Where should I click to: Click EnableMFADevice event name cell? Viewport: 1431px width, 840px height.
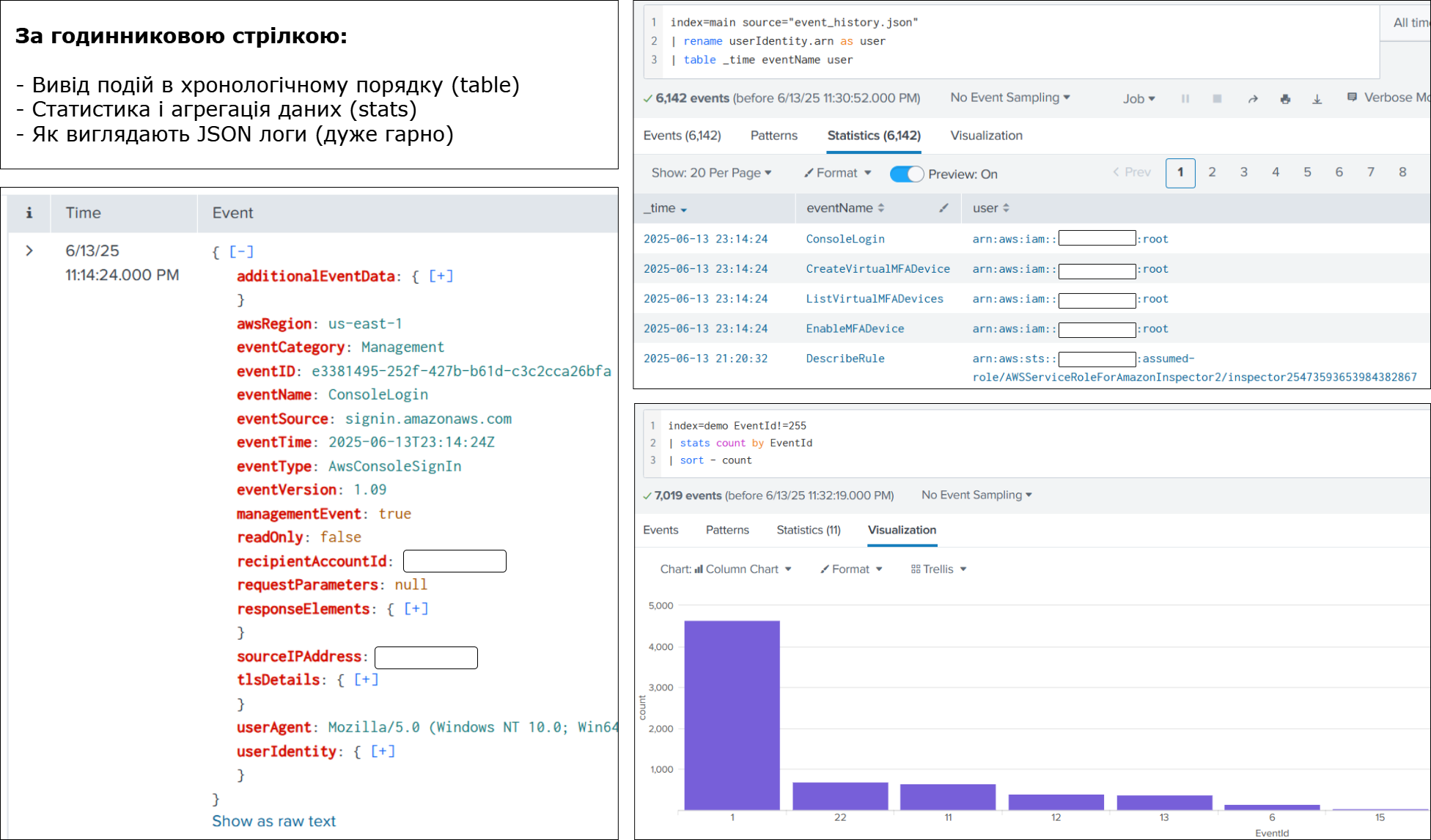point(855,329)
